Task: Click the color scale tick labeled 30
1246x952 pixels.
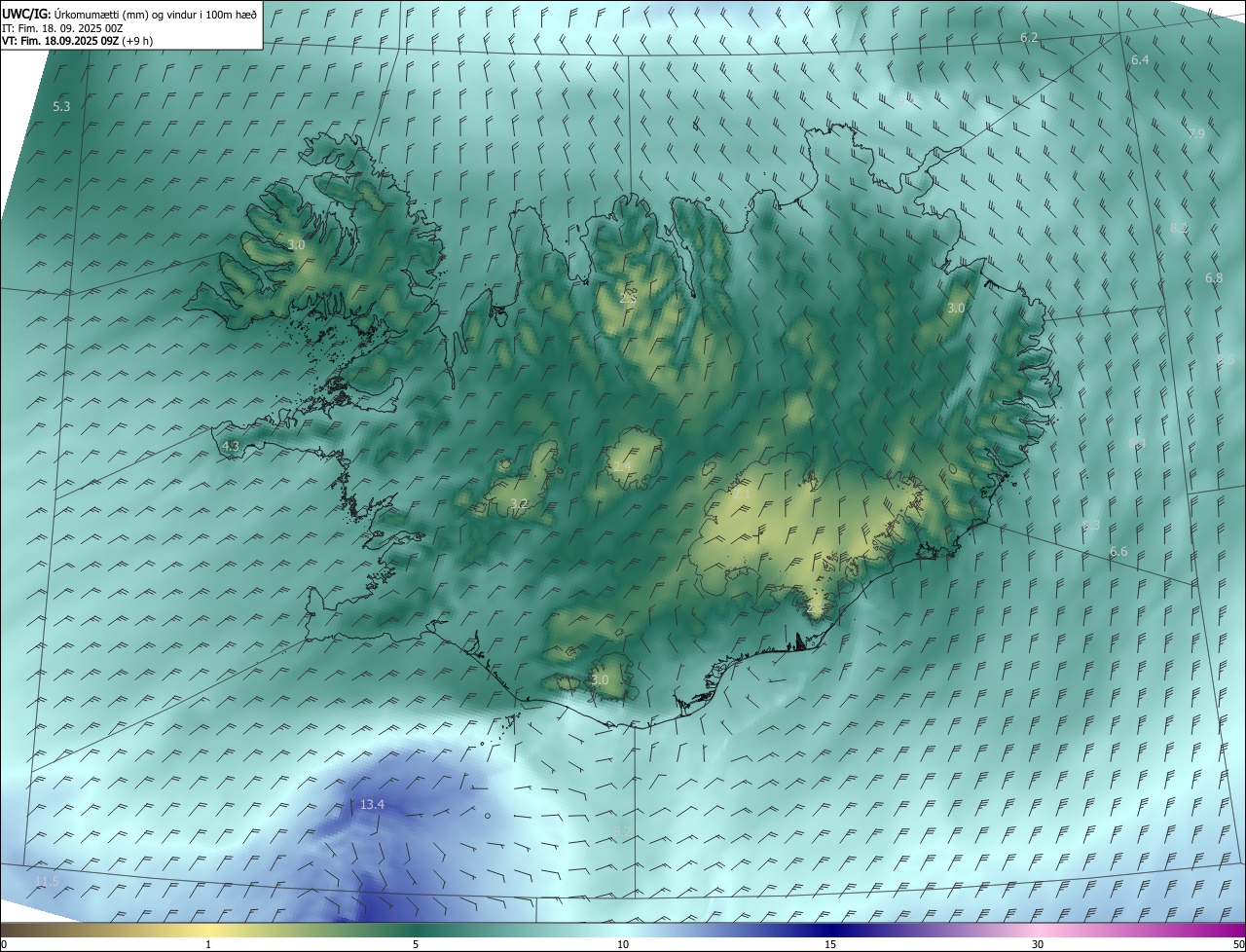Action: 1038,944
